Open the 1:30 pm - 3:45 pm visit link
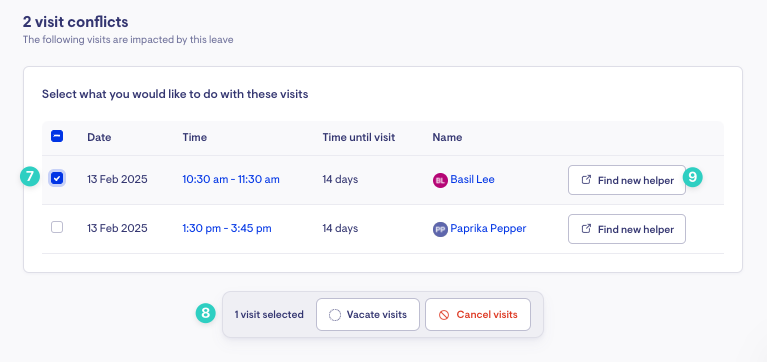 (x=227, y=228)
